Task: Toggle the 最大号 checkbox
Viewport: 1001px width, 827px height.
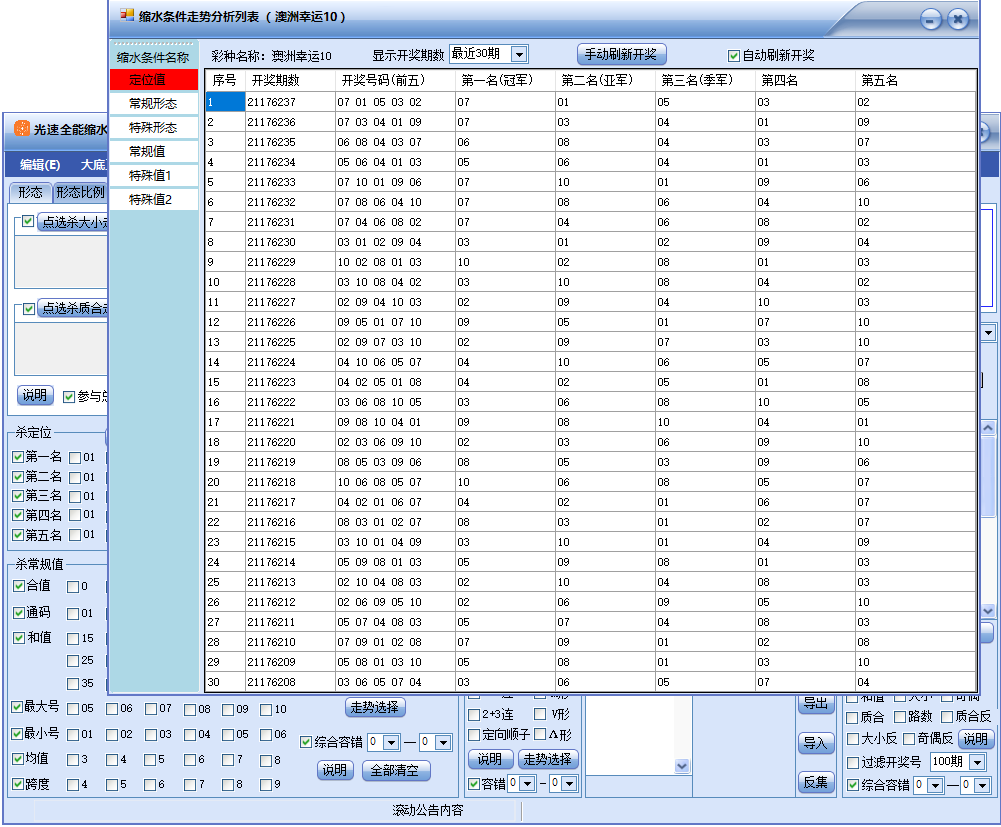Action: coord(18,708)
